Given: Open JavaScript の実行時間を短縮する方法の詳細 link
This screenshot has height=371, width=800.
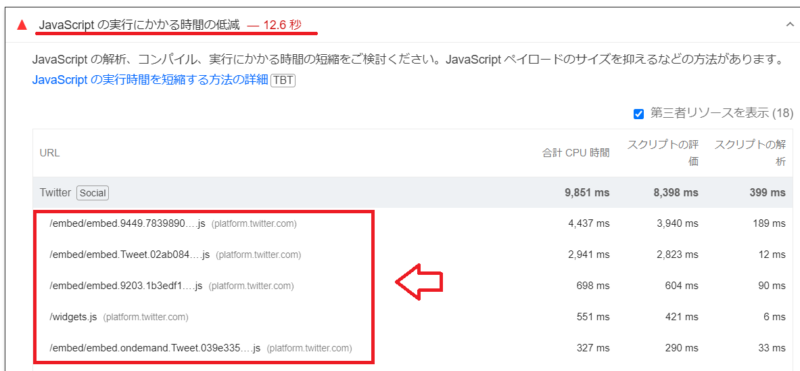Looking at the screenshot, I should (150, 81).
